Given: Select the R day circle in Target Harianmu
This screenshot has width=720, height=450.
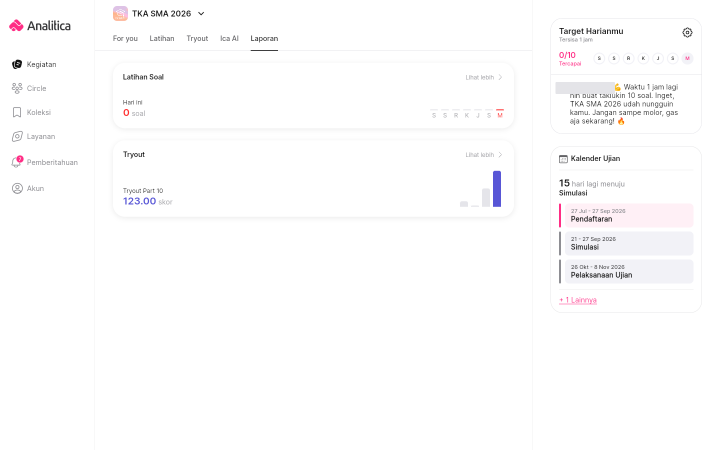Looking at the screenshot, I should pos(628,58).
